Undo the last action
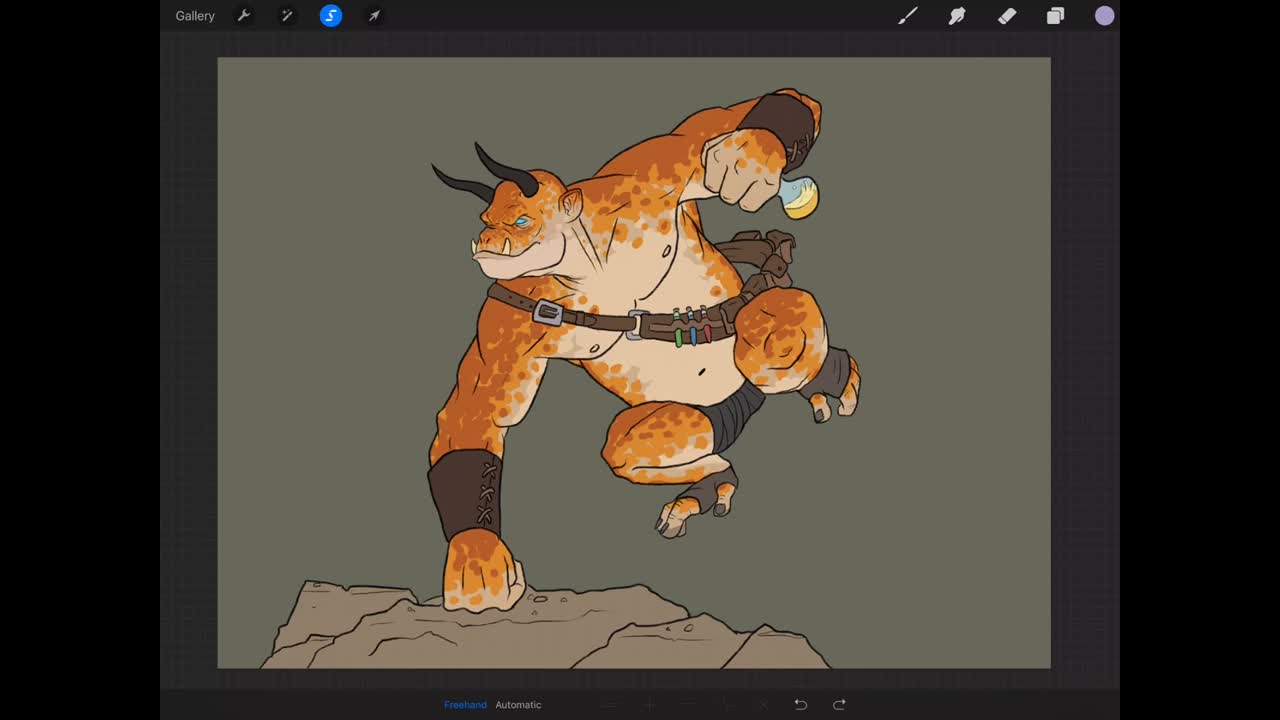 [x=801, y=705]
